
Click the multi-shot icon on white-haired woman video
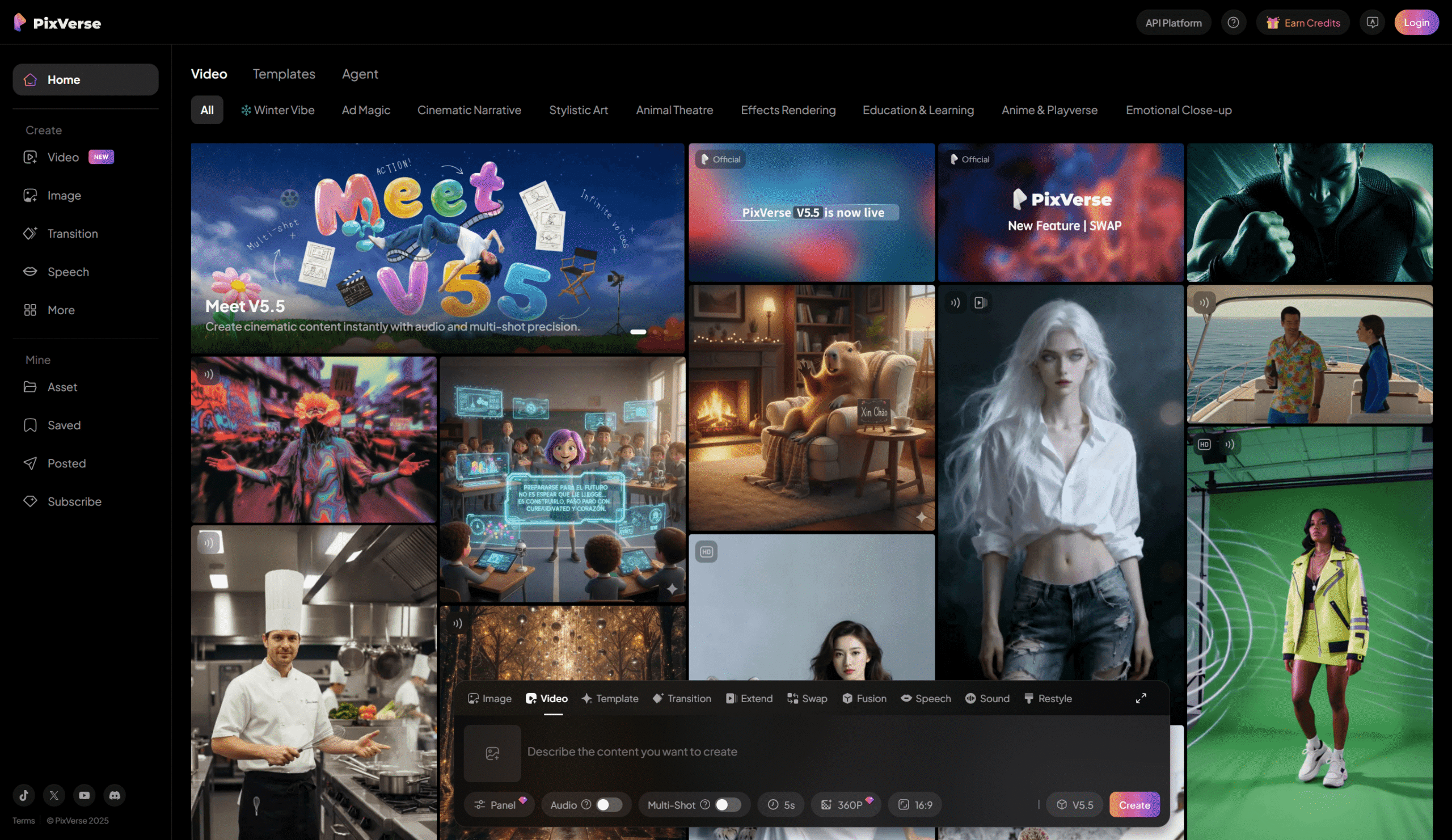pyautogui.click(x=980, y=302)
